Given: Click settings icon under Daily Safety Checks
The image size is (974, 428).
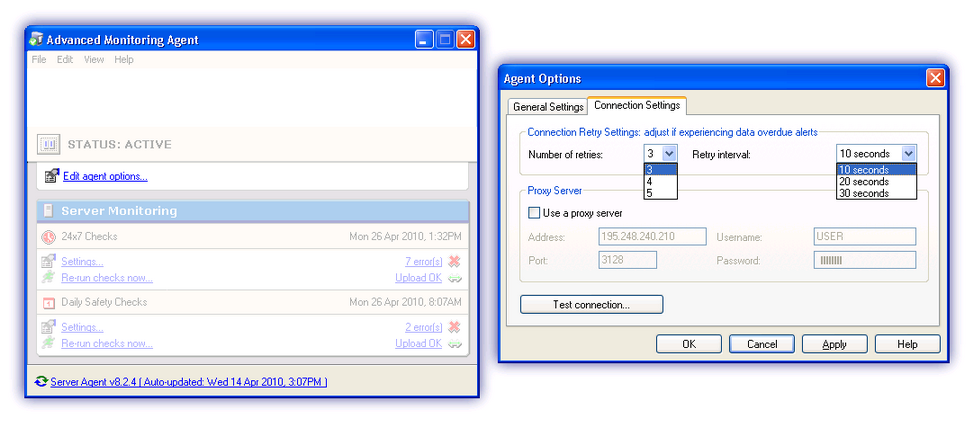Looking at the screenshot, I should pos(48,327).
